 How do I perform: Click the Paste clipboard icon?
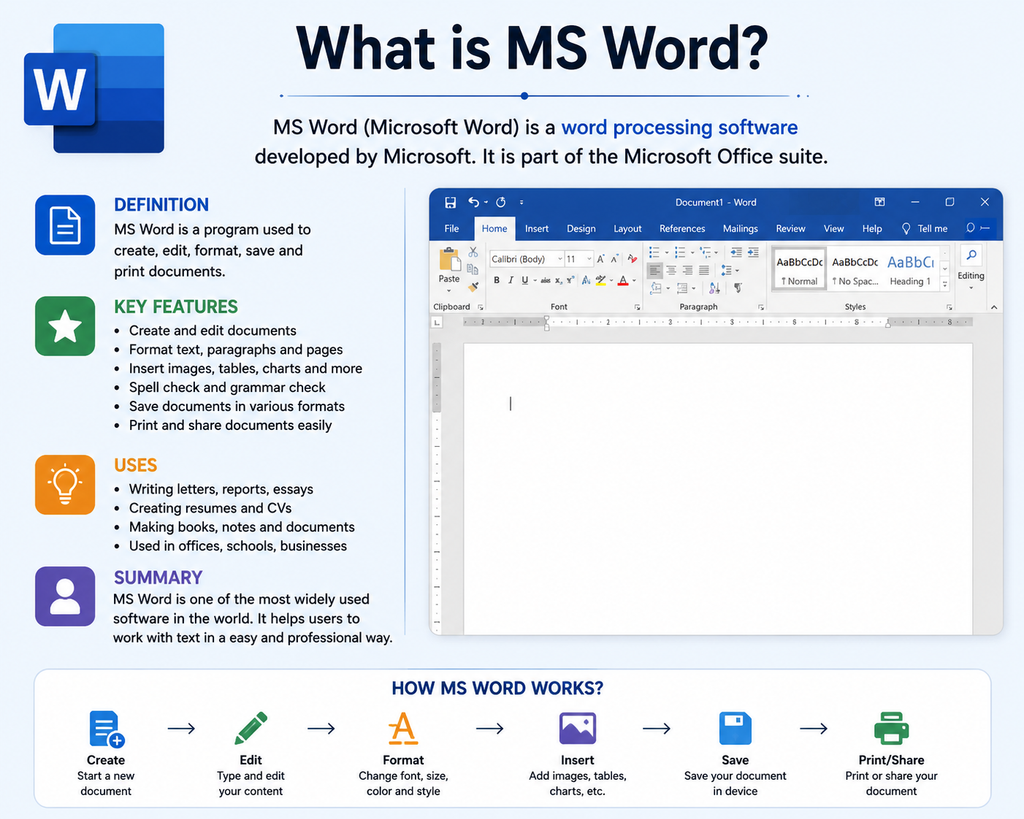(450, 259)
